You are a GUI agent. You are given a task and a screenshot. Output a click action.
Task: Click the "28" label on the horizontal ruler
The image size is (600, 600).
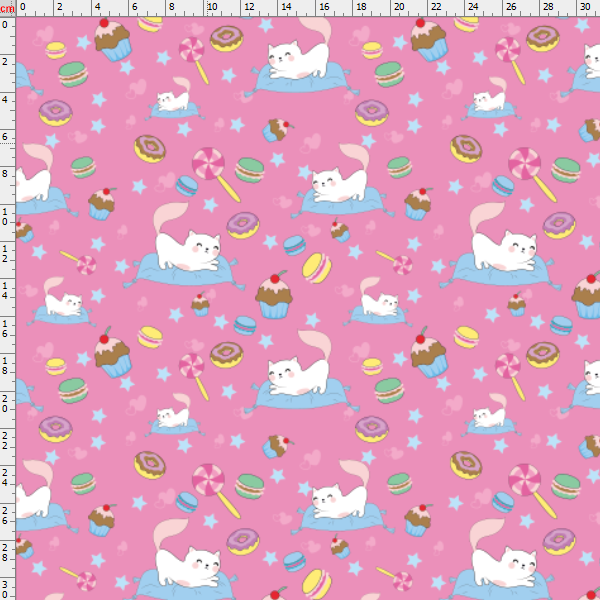tap(548, 7)
